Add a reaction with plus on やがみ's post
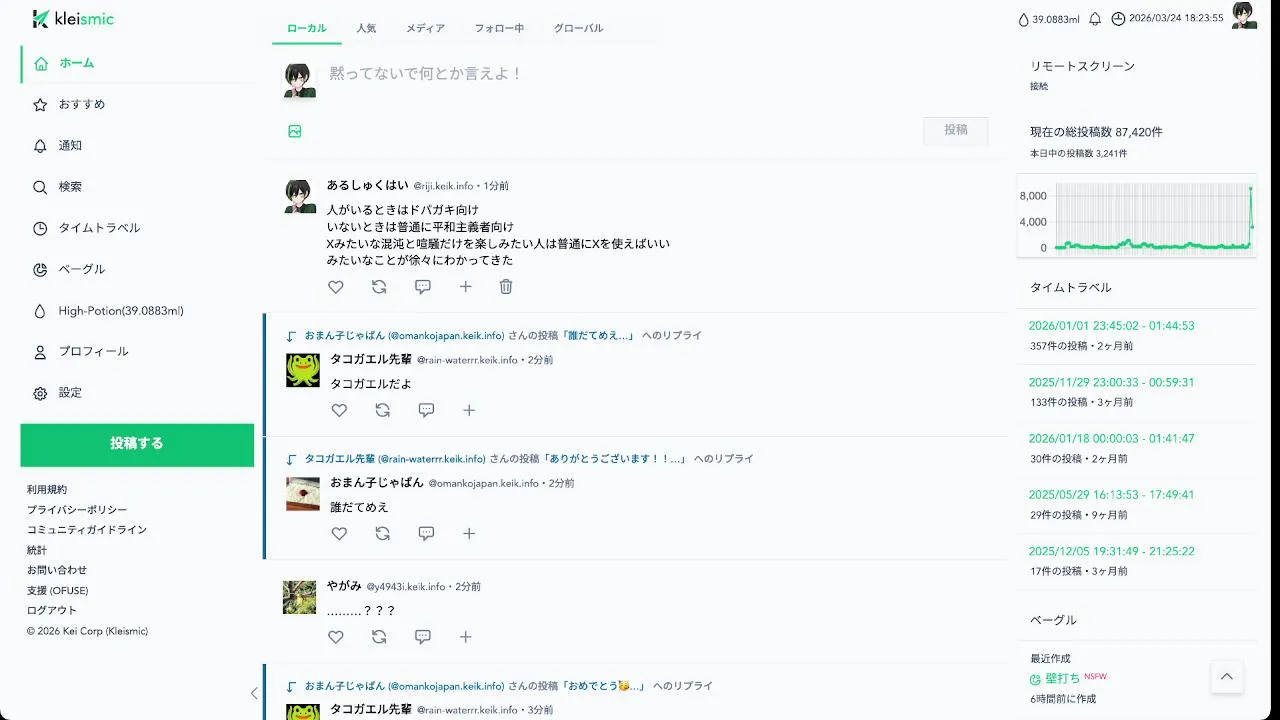 [466, 637]
